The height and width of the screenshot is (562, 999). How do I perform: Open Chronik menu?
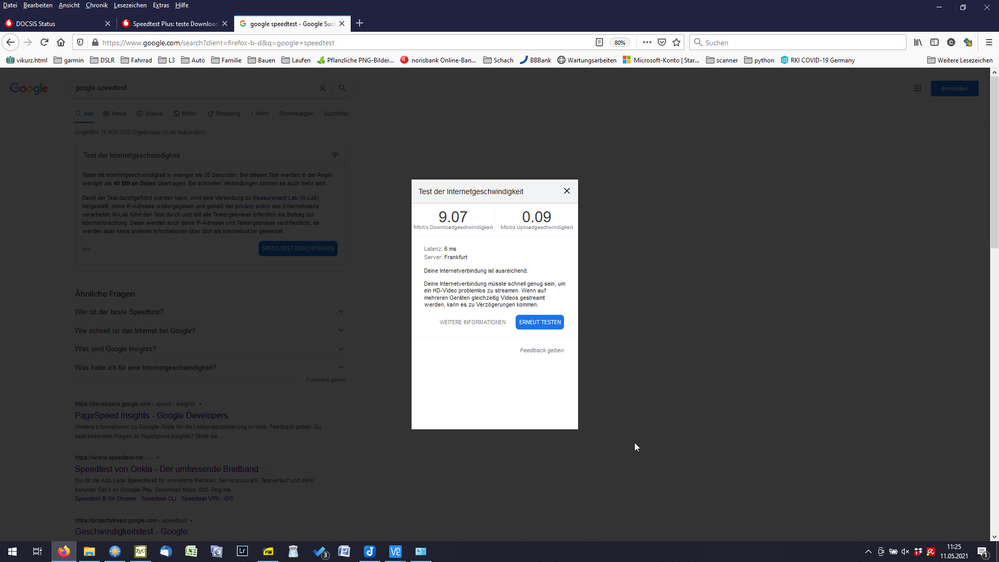tap(97, 5)
